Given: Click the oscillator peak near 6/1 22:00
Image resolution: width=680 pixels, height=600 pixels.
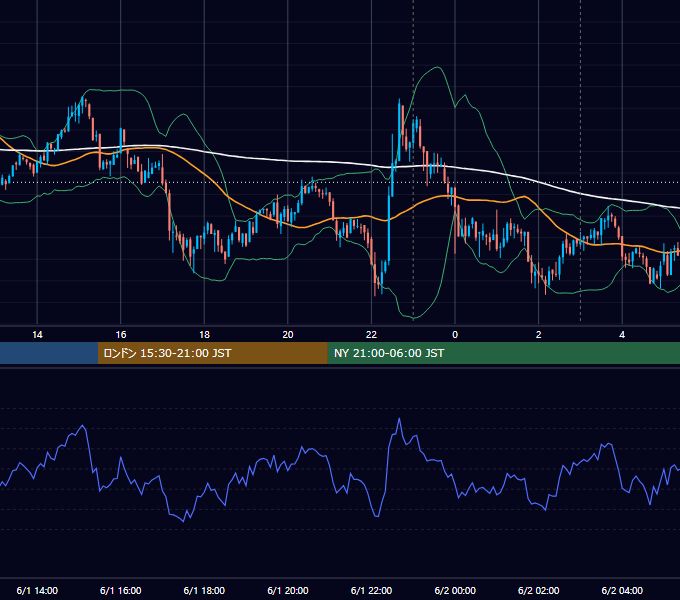Looking at the screenshot, I should pyautogui.click(x=399, y=419).
